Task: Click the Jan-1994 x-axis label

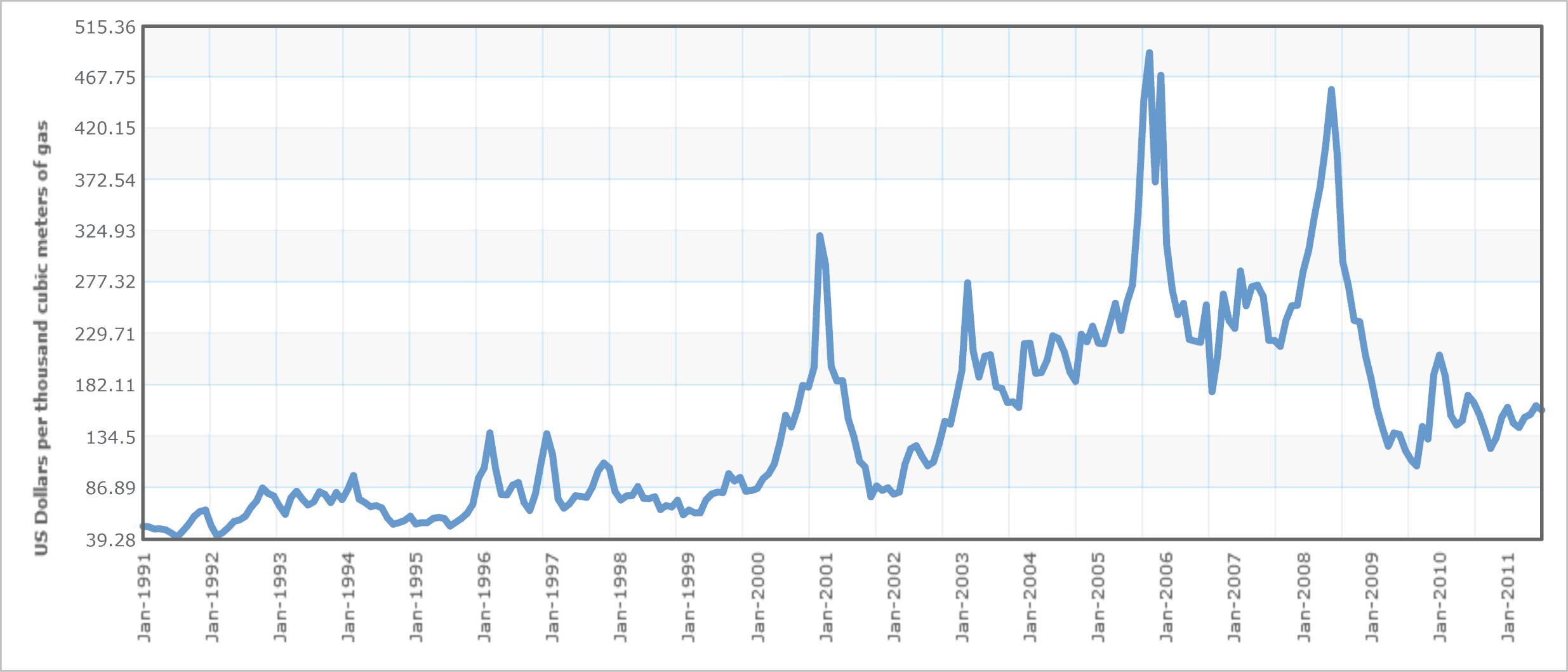Action: pyautogui.click(x=348, y=597)
